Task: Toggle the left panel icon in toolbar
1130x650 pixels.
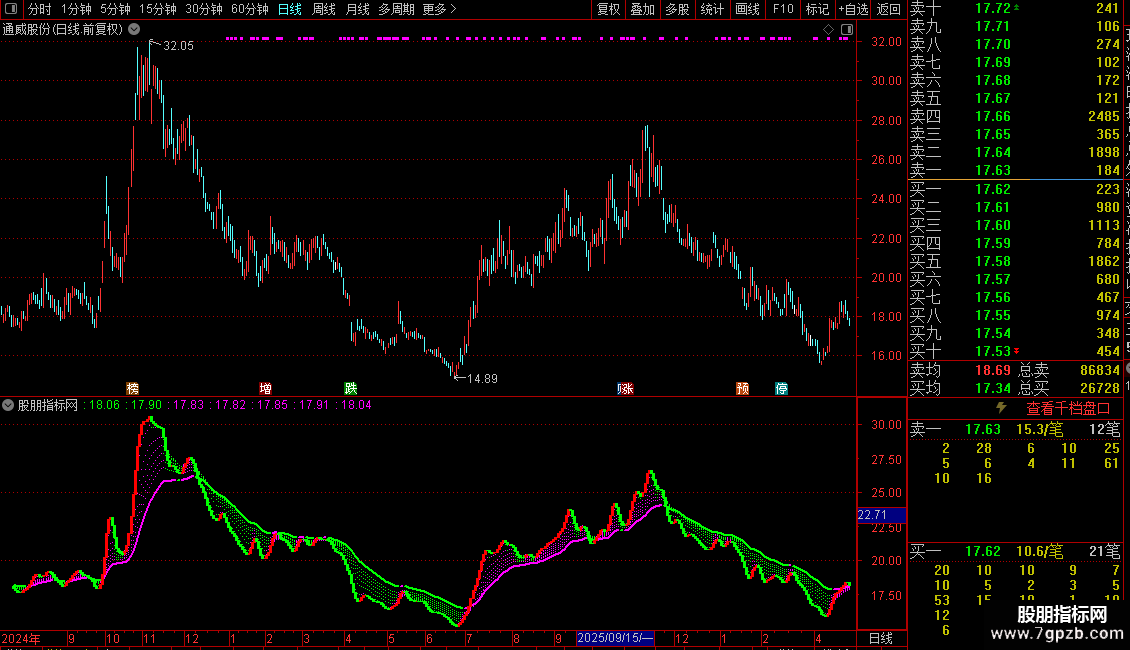Action: coord(11,9)
